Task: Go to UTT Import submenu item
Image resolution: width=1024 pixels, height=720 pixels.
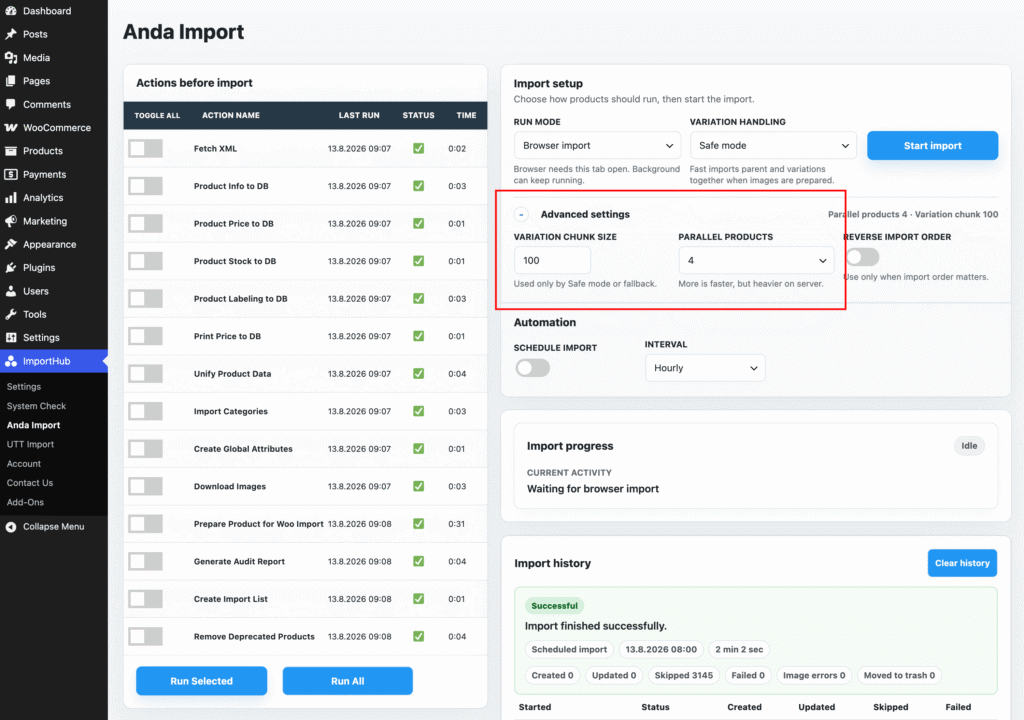Action: click(x=30, y=444)
